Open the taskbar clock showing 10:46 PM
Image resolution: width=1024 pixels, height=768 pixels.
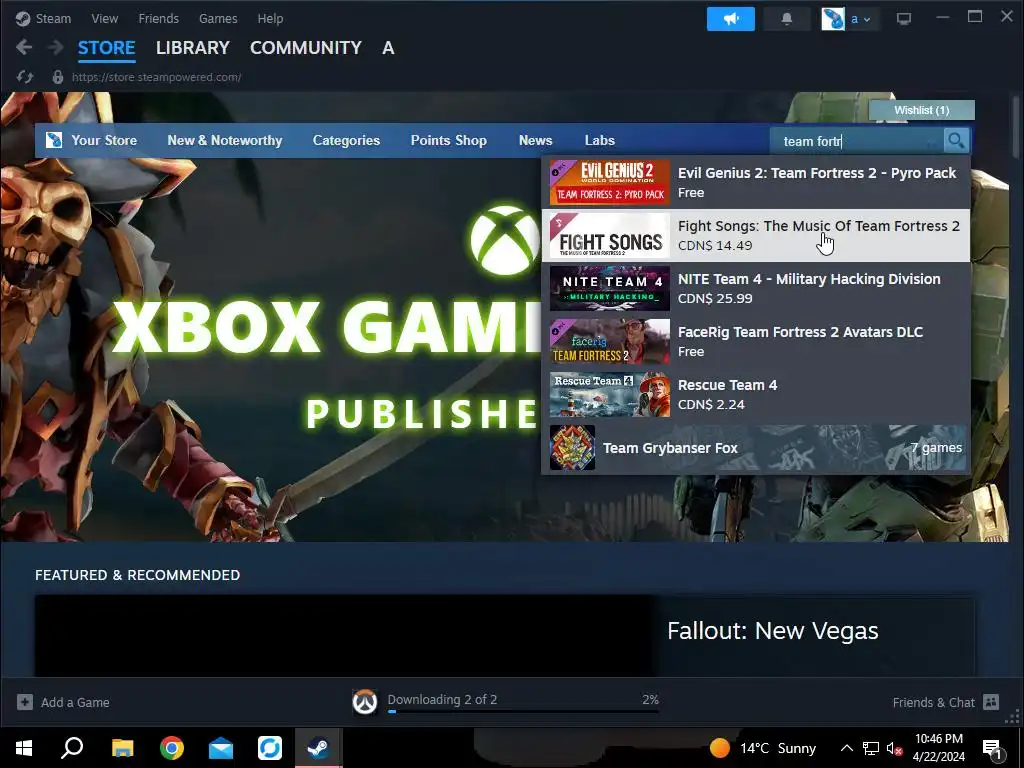click(938, 748)
